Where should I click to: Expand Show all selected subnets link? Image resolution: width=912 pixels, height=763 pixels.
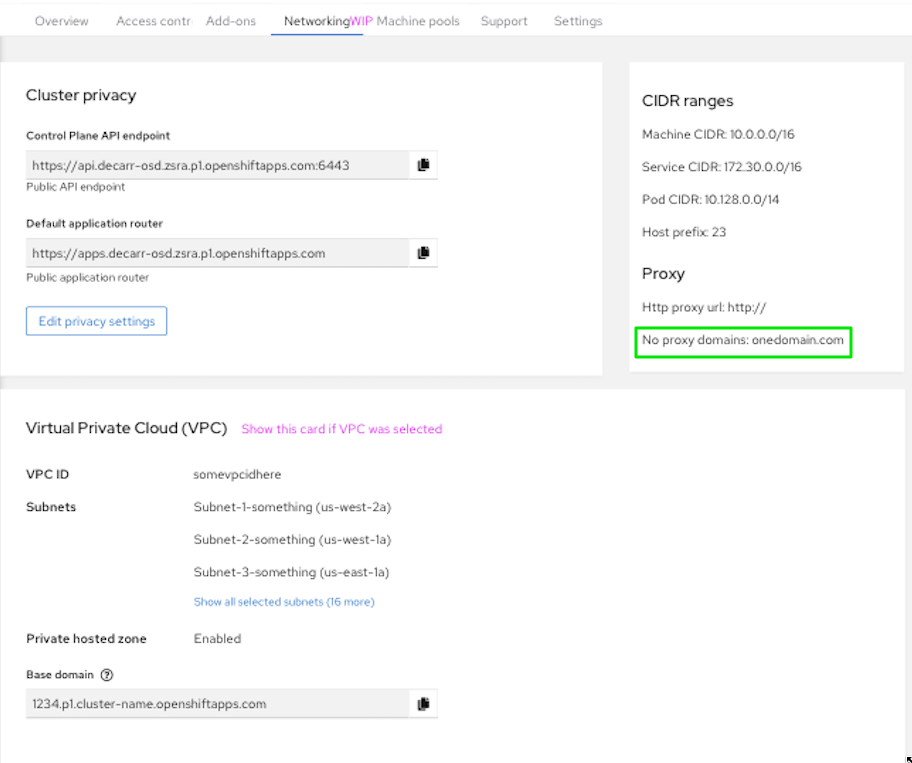click(x=284, y=602)
